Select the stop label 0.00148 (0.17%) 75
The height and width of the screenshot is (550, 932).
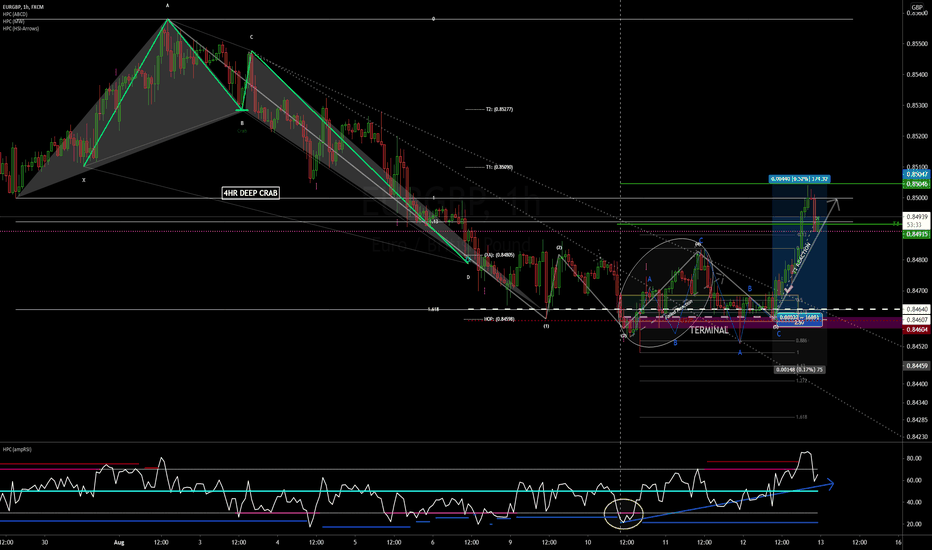[799, 370]
